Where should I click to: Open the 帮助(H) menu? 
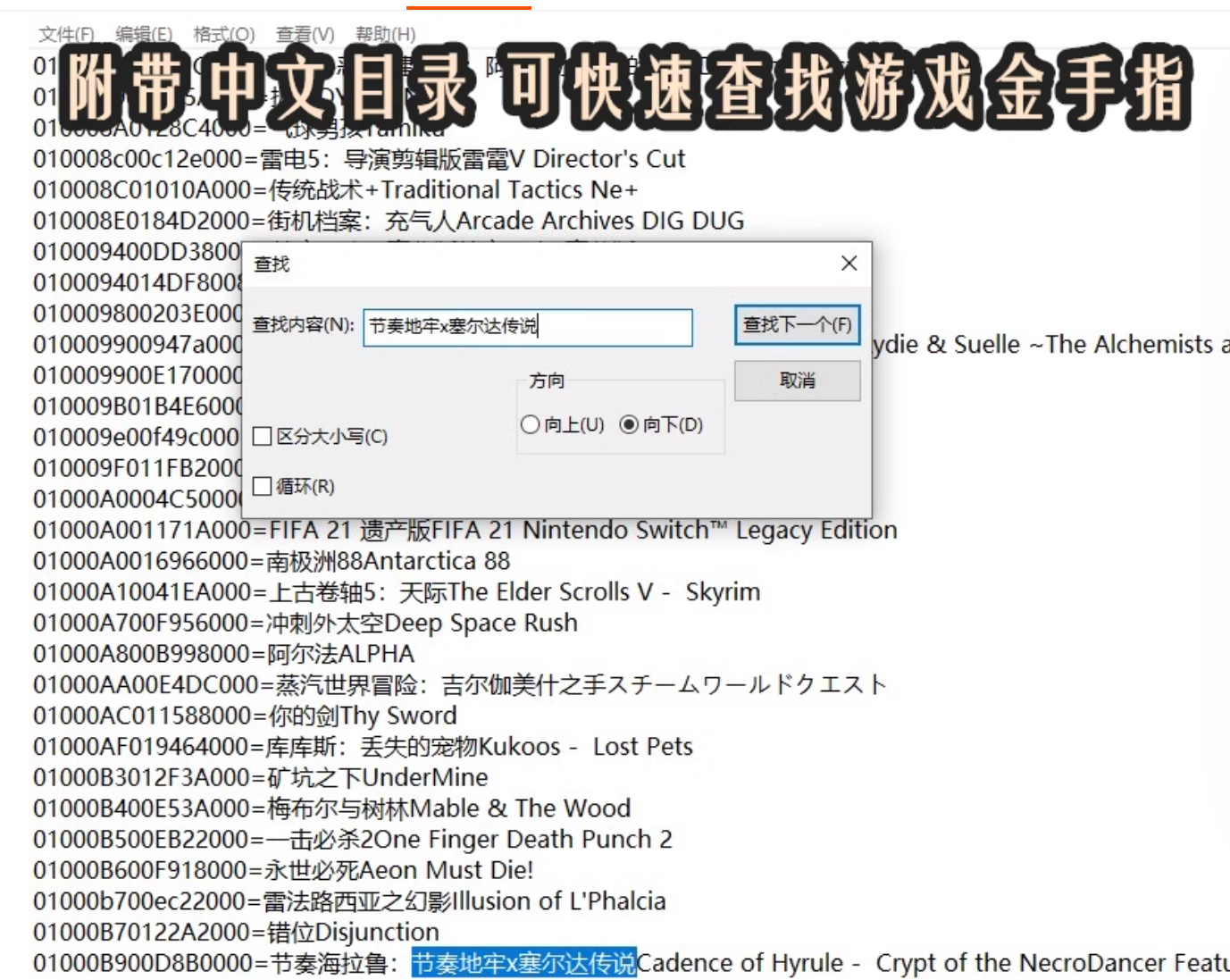[386, 35]
